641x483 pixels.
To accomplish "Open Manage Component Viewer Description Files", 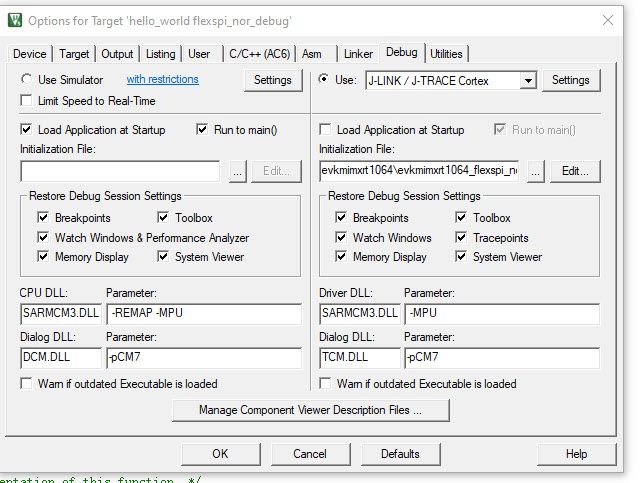I will coord(311,410).
